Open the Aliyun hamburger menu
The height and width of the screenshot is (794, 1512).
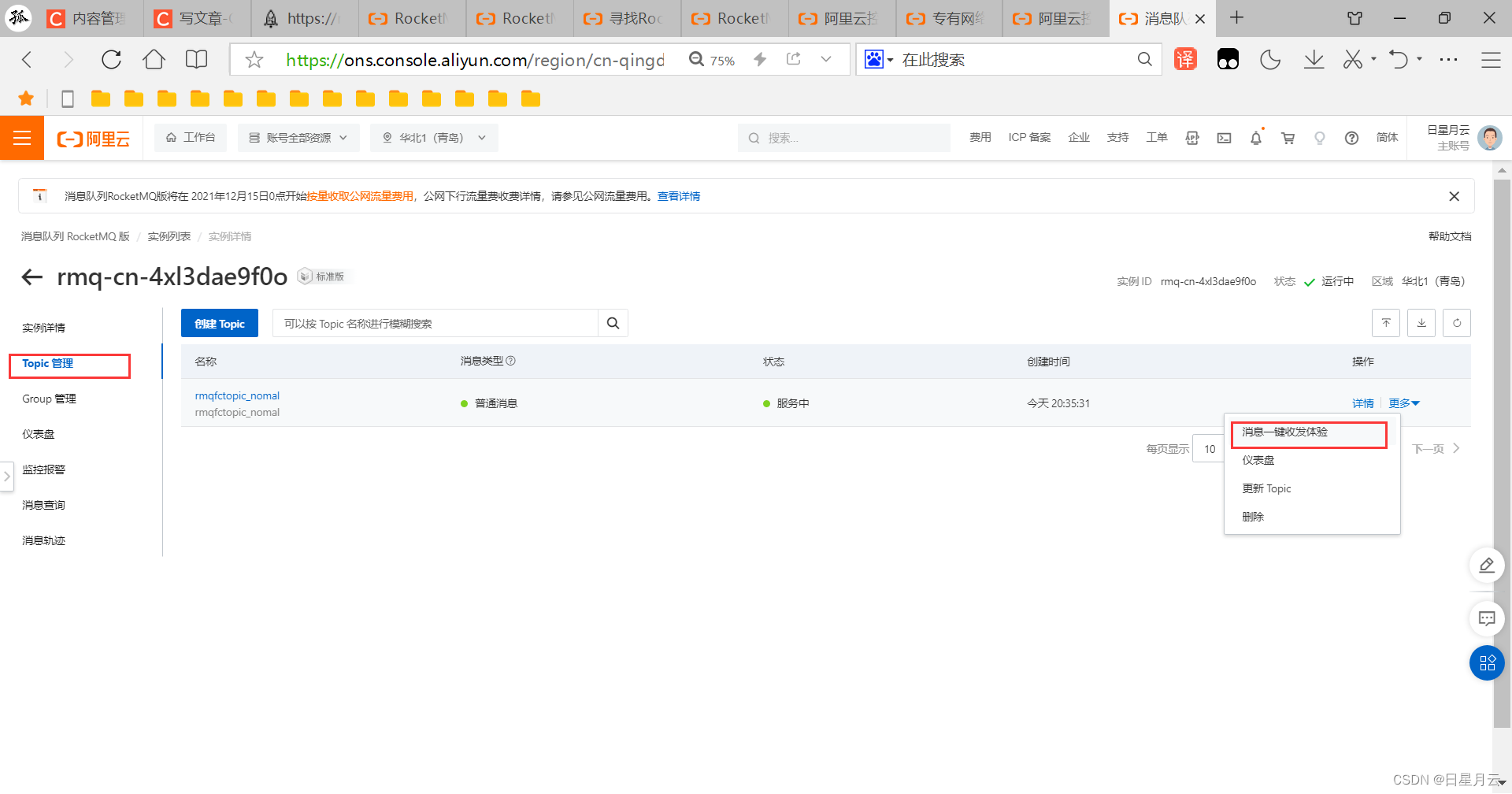22,138
